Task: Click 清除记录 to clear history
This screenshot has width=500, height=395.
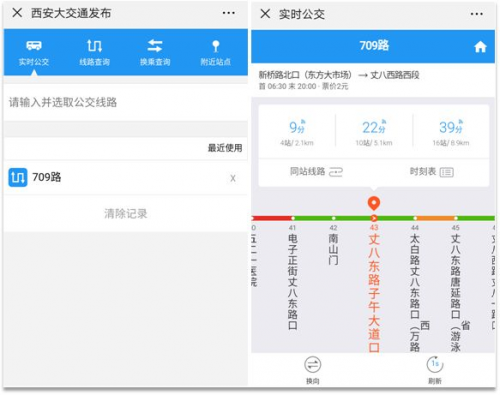Action: point(126,214)
